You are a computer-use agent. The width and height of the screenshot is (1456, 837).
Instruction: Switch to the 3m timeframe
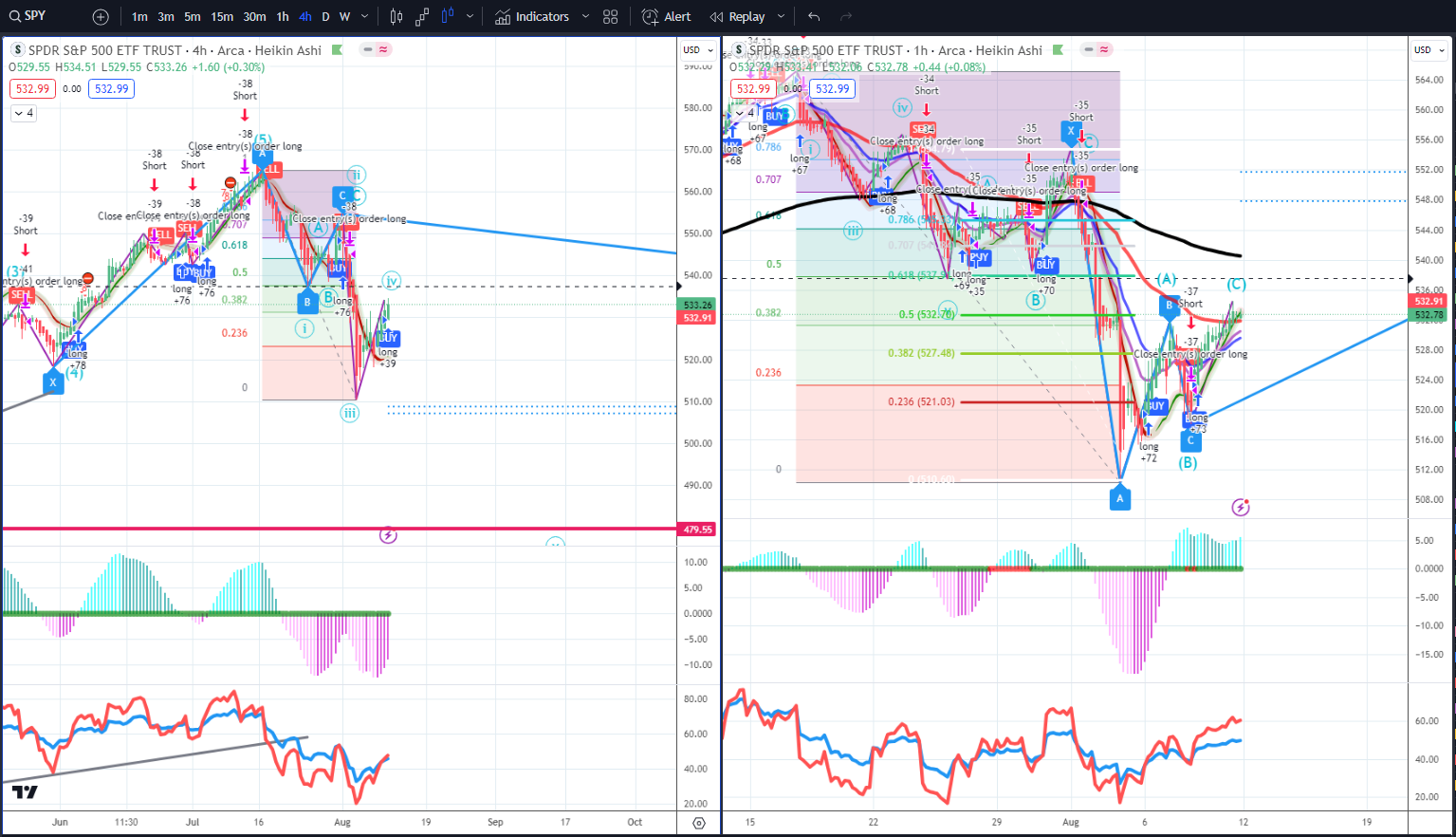(x=166, y=17)
